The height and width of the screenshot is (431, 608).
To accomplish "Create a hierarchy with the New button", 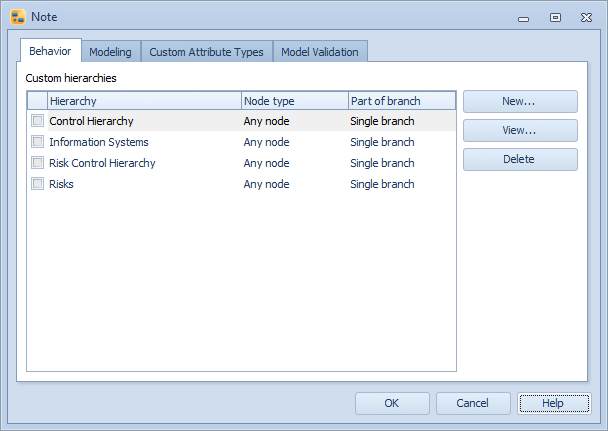I will [x=519, y=102].
